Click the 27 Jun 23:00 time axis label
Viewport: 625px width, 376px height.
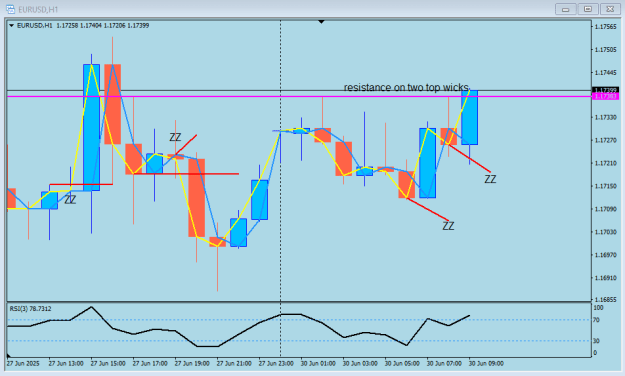[x=276, y=364]
